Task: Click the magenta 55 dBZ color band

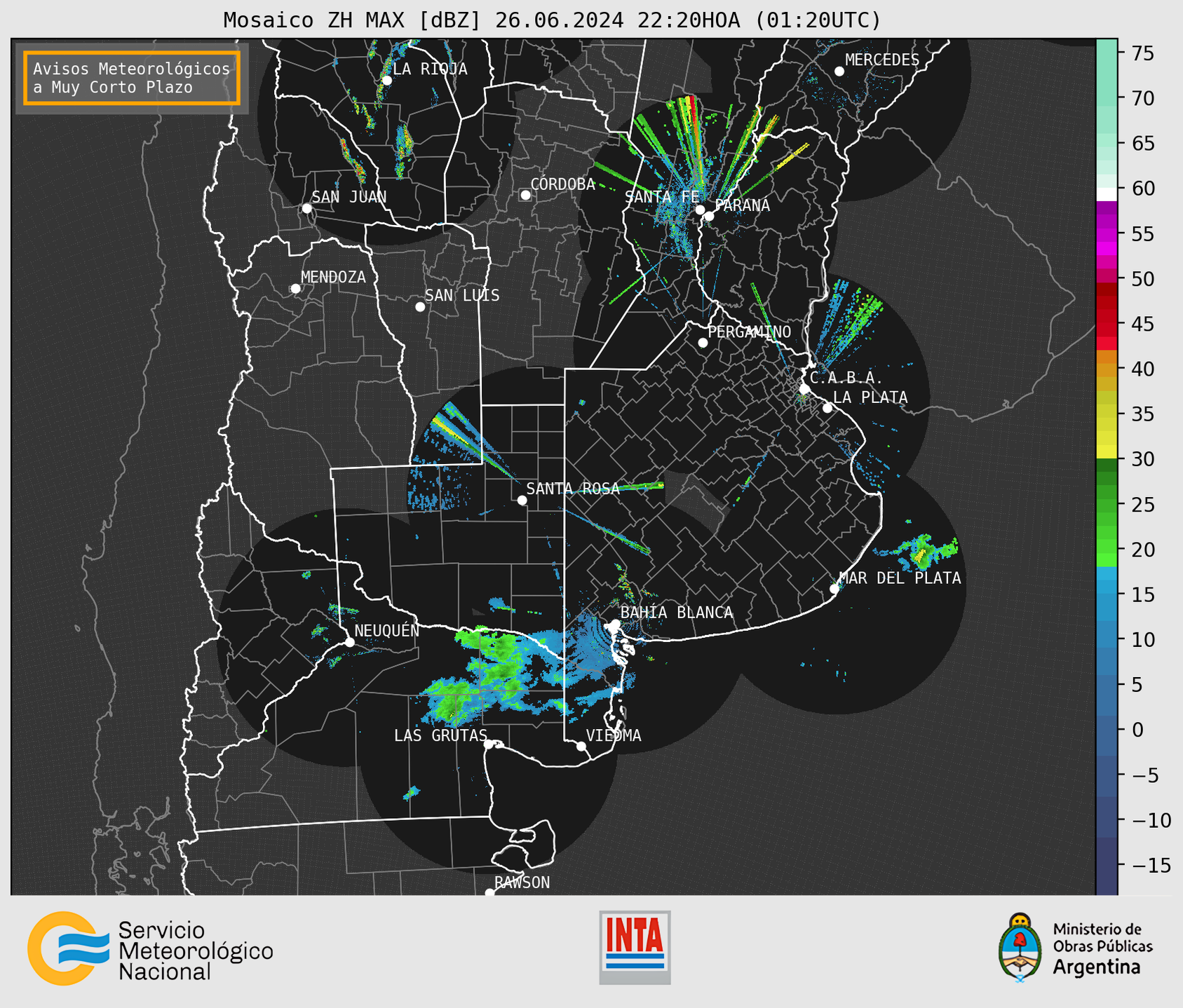Action: tap(1107, 235)
